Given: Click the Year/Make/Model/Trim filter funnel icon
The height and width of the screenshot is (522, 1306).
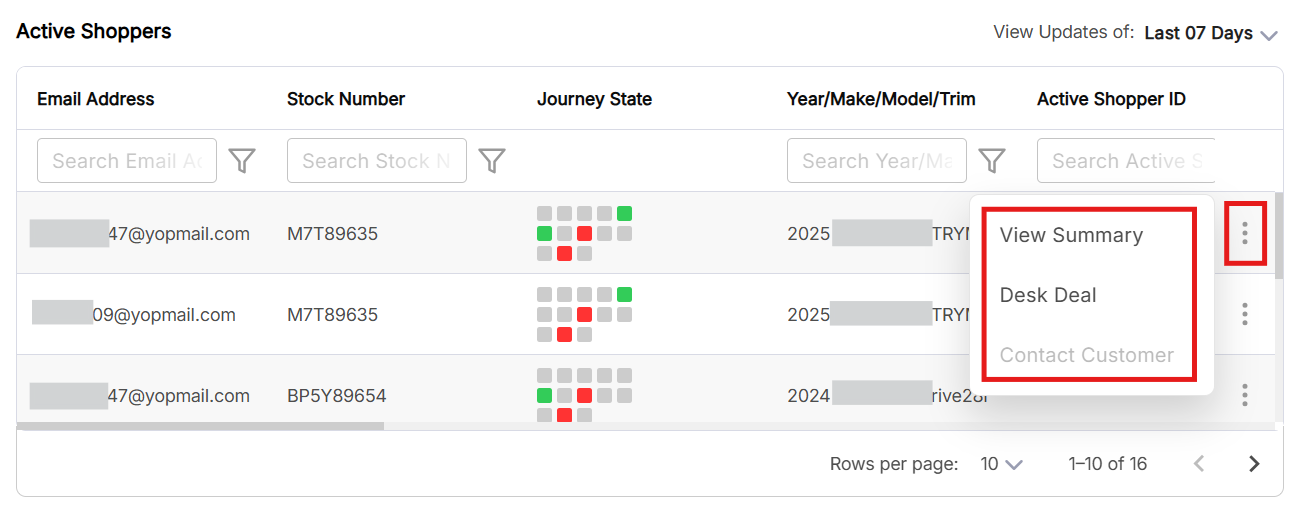Looking at the screenshot, I should coord(991,160).
